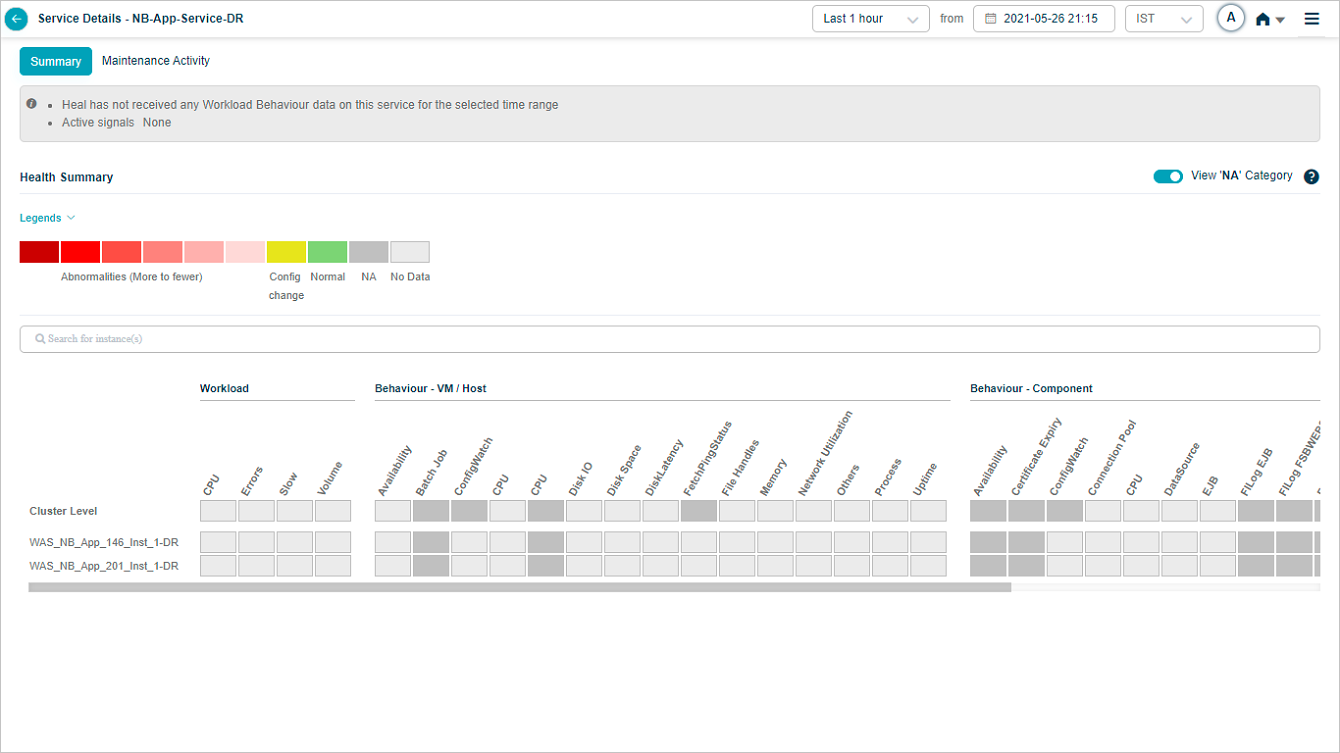This screenshot has height=753, width=1340.
Task: Click the info icon in the notice banner
Action: [32, 104]
